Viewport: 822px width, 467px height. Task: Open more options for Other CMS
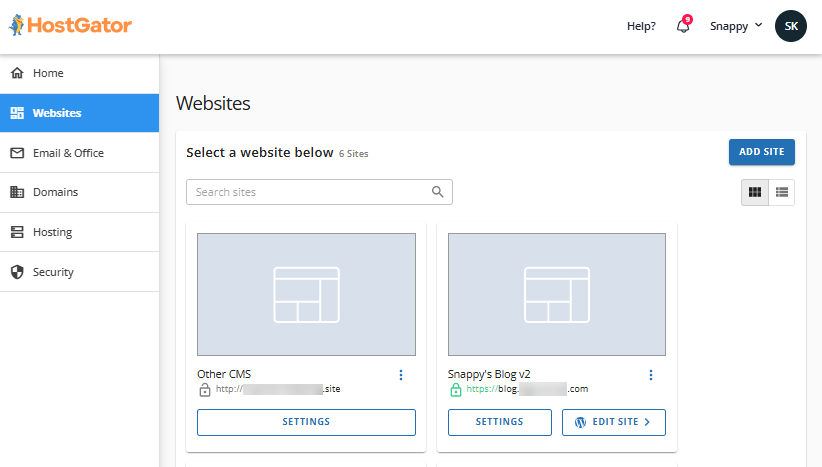pos(401,375)
